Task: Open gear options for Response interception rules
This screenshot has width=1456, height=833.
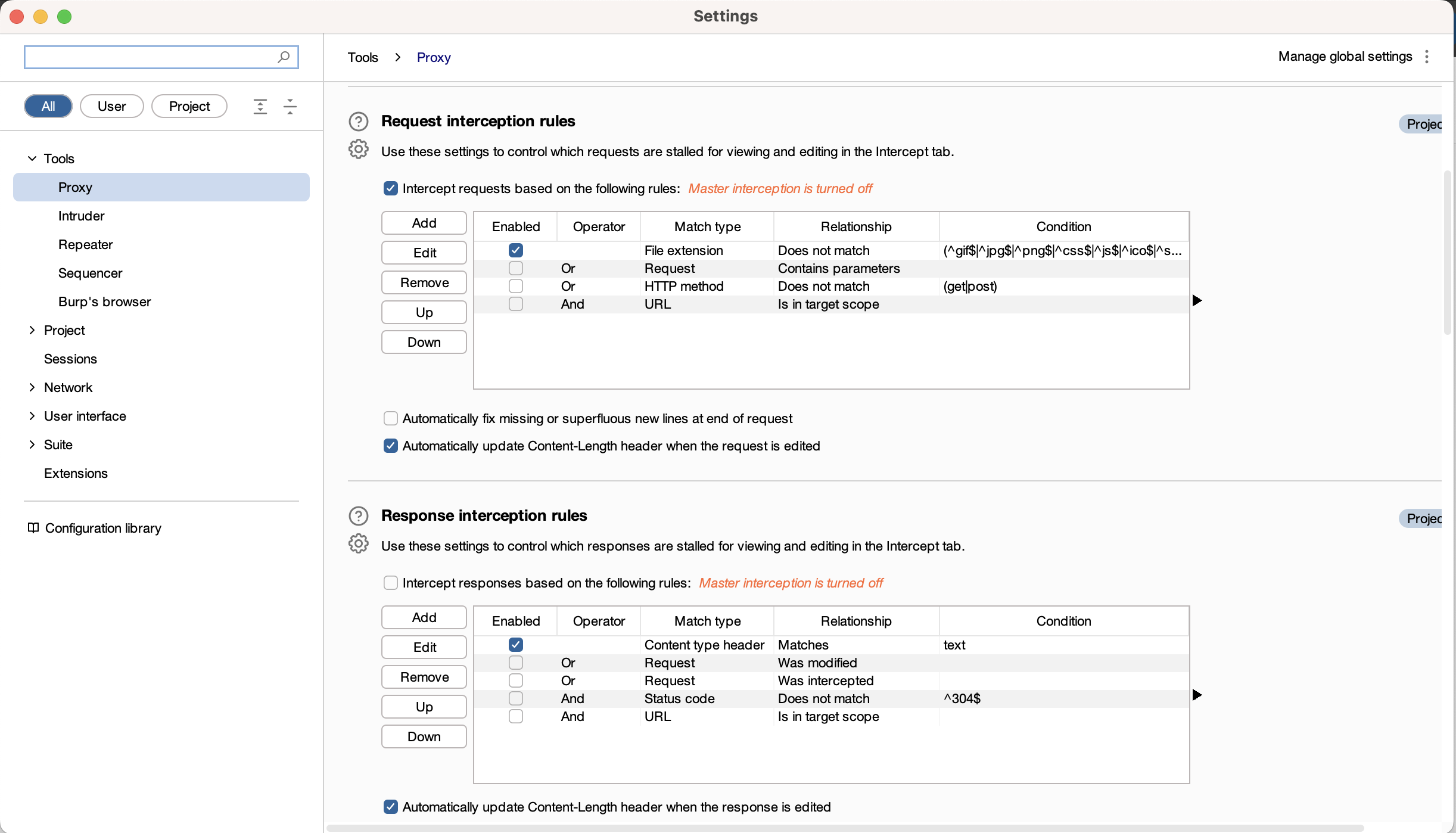Action: point(358,543)
